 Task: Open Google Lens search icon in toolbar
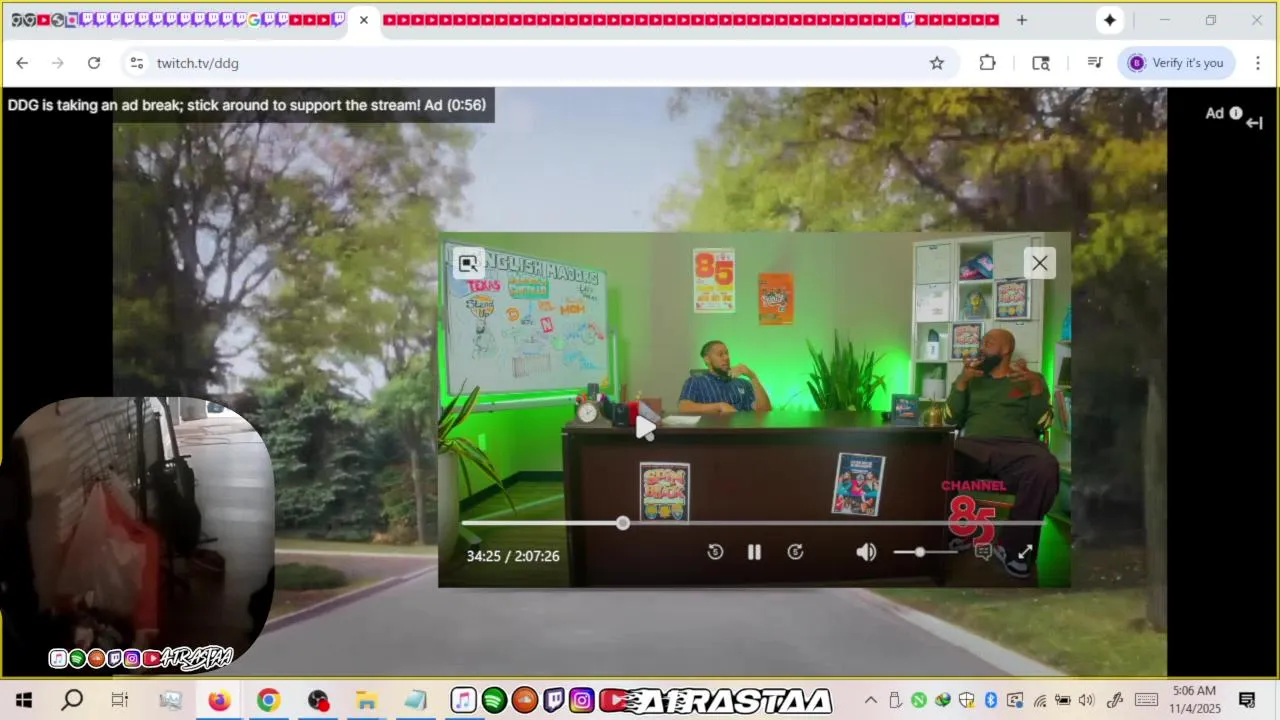pyautogui.click(x=1041, y=63)
